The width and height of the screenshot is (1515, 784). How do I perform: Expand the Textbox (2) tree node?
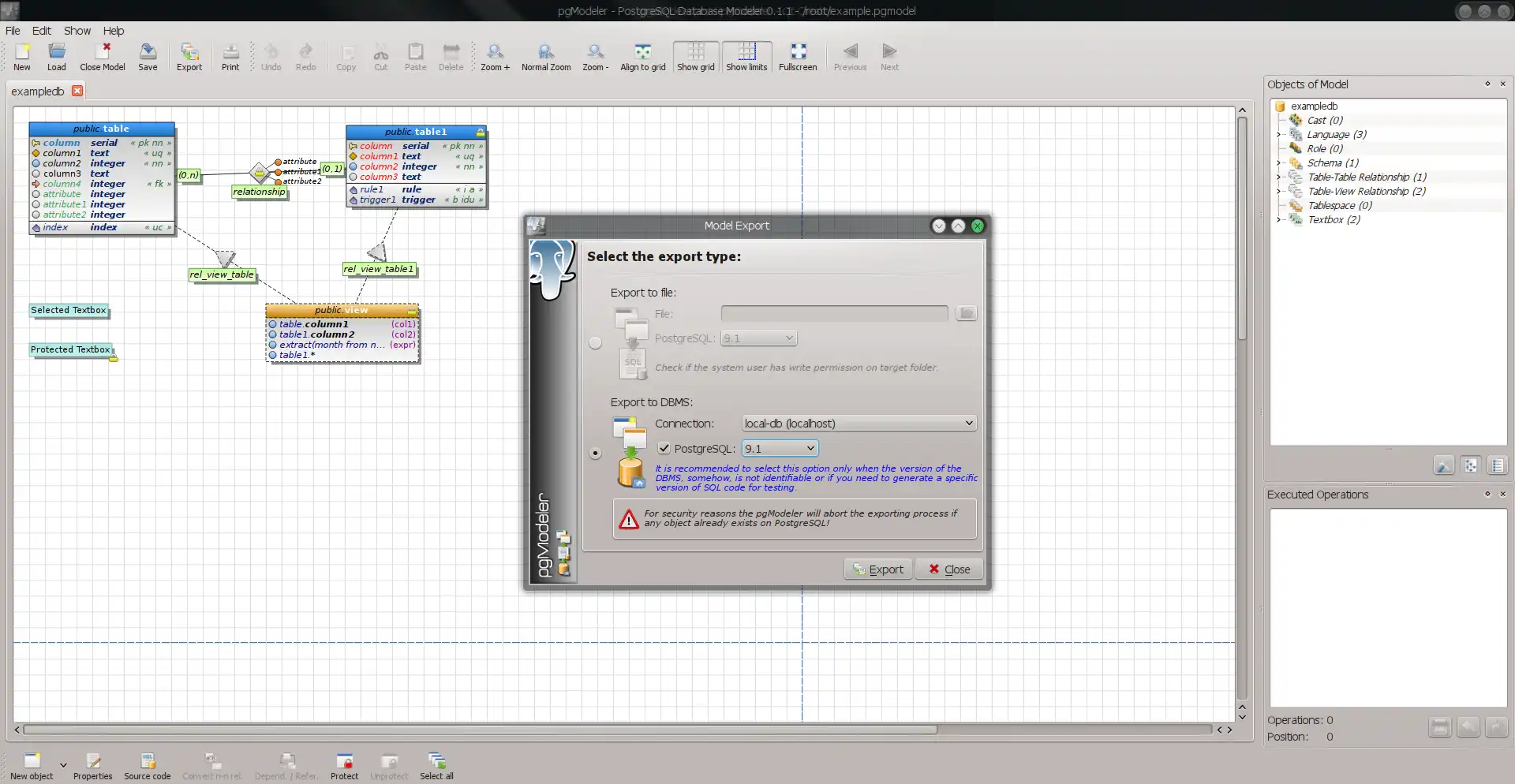1278,220
